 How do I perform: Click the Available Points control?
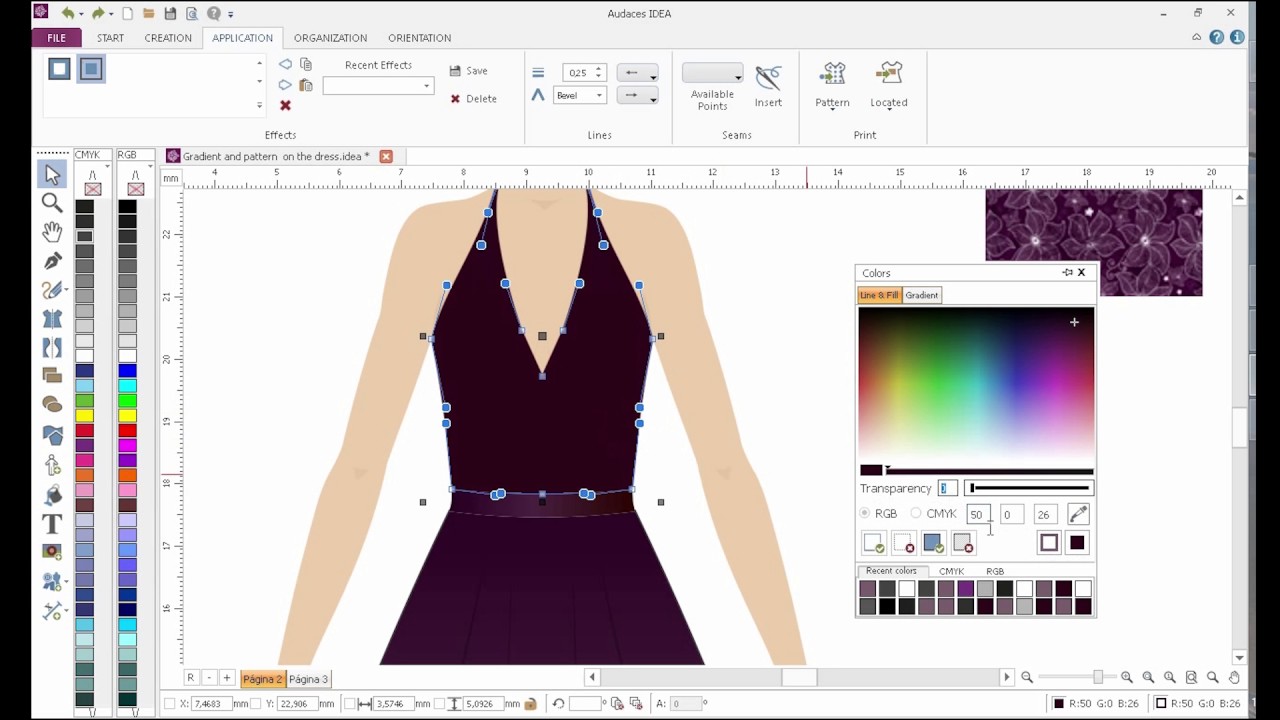[x=712, y=86]
